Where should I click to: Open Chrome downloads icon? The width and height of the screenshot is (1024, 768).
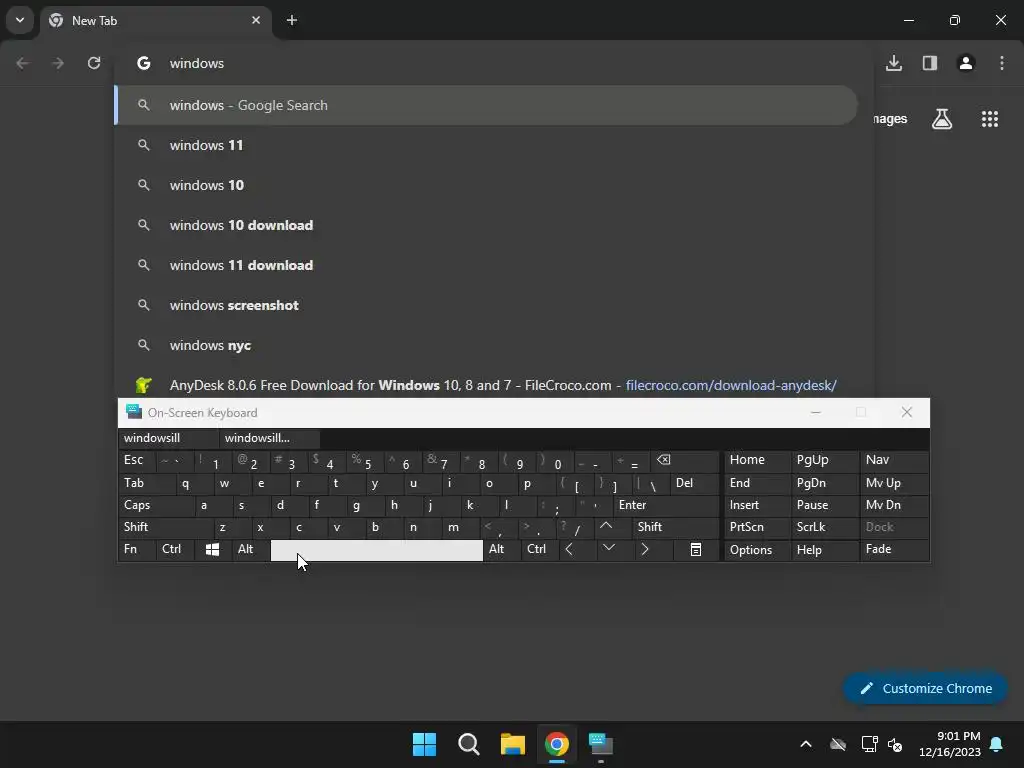894,63
